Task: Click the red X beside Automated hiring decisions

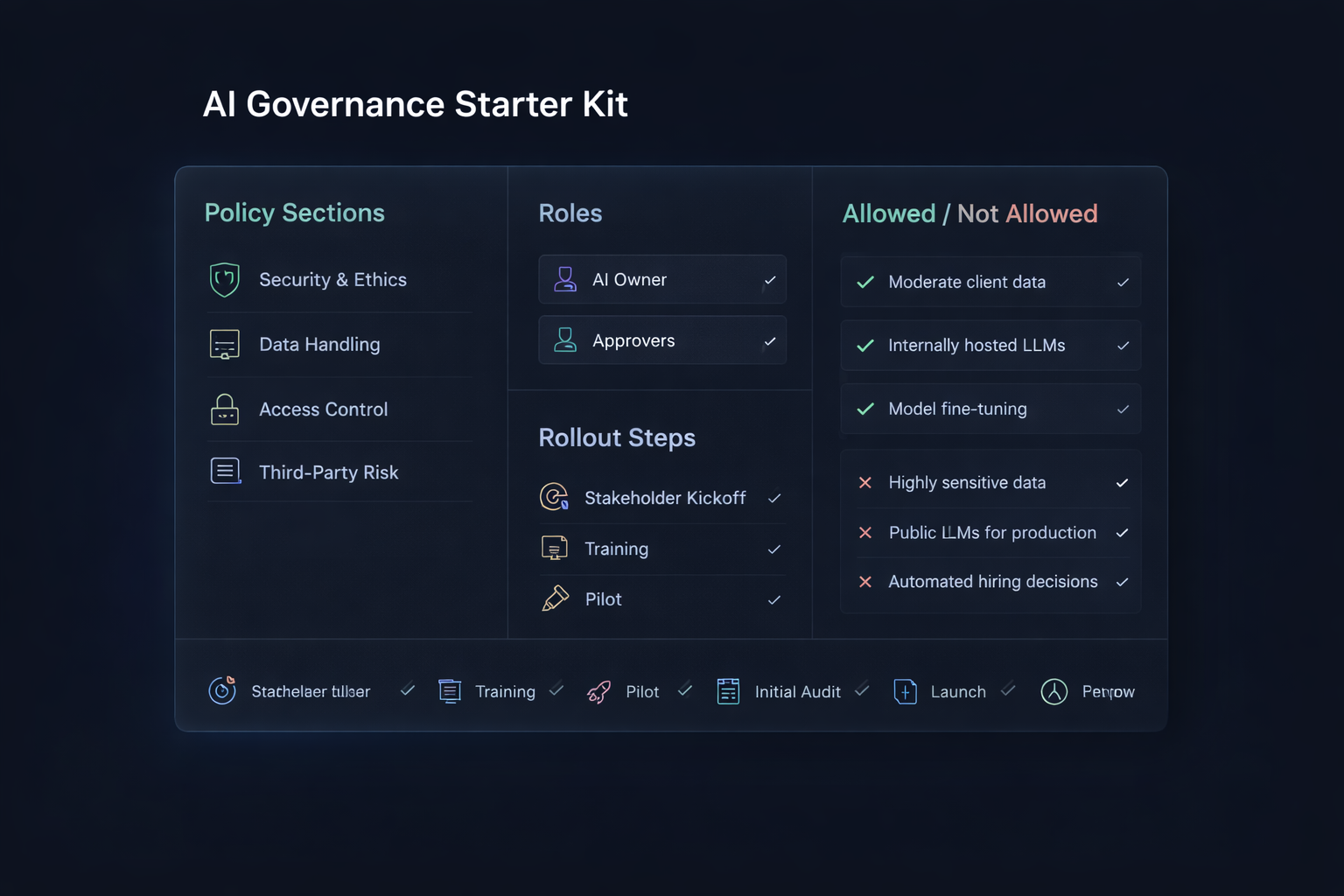Action: 865,582
